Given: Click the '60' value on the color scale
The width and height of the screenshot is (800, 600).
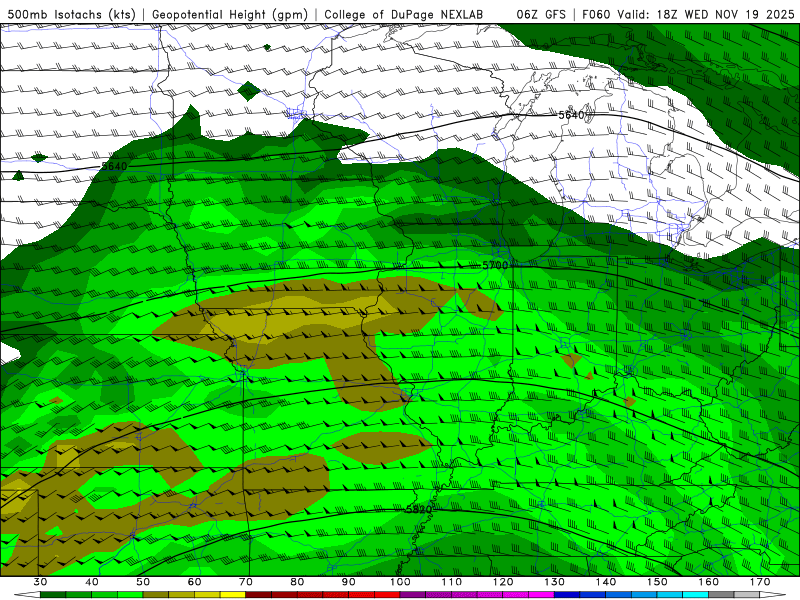Looking at the screenshot, I should click(x=194, y=582).
